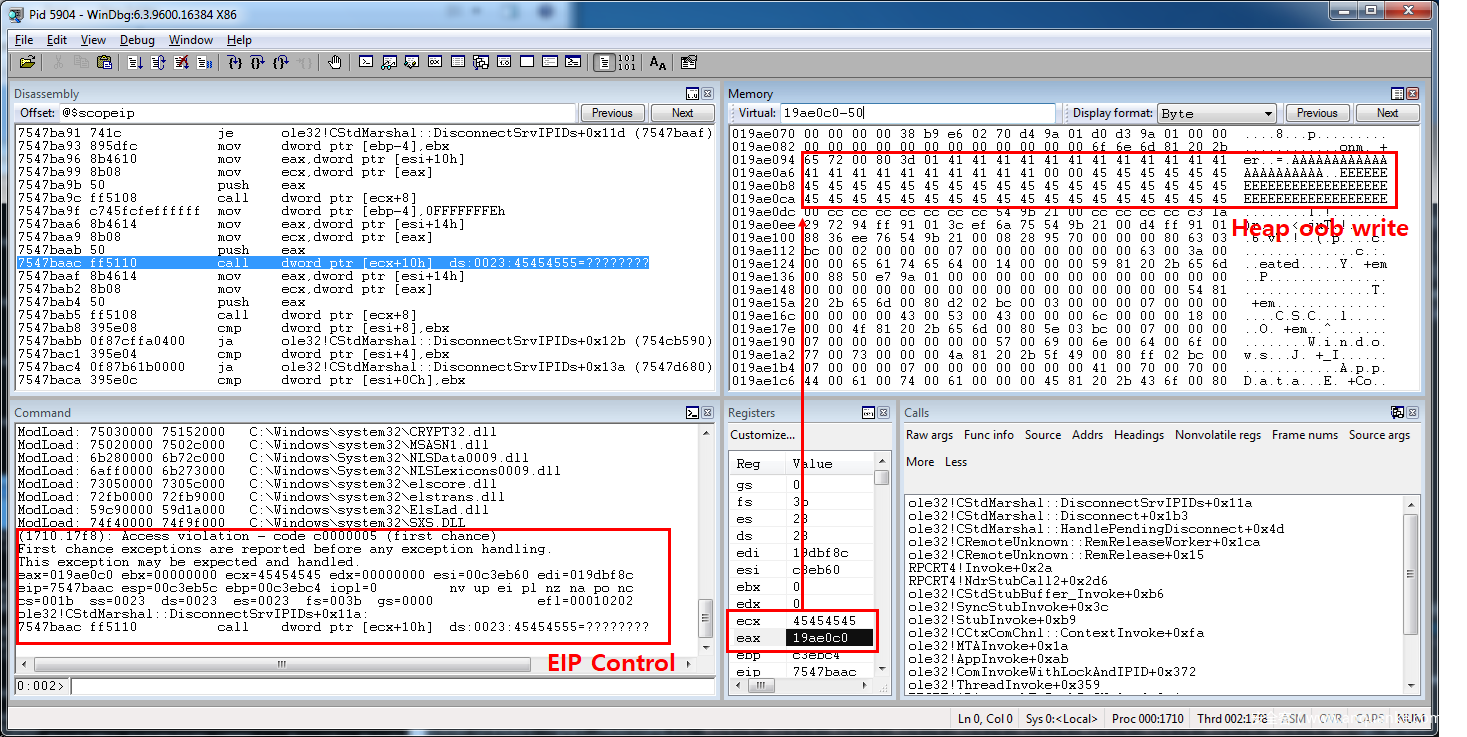
Task: Click the Options icon at toolbar end
Action: (688, 62)
